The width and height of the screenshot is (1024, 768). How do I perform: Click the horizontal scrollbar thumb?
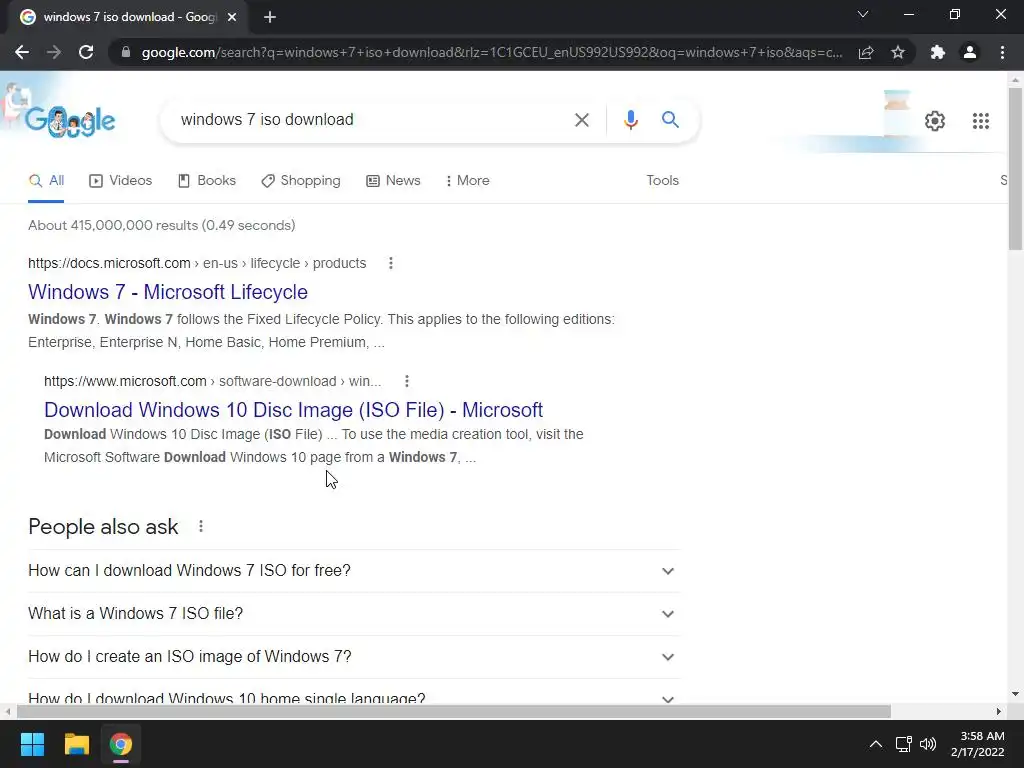tap(454, 711)
